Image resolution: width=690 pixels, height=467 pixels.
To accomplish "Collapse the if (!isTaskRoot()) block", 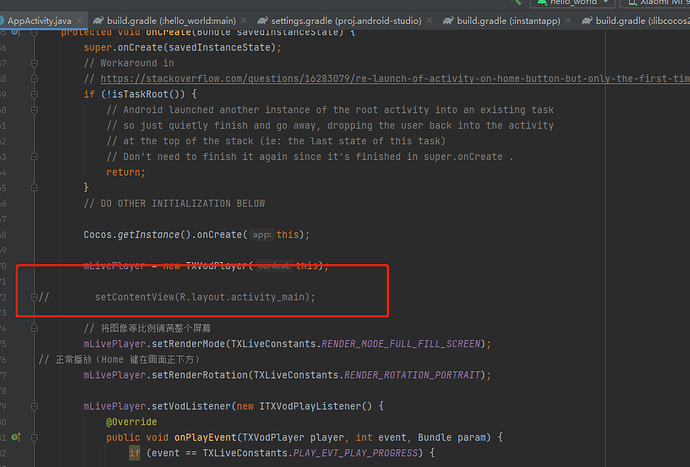I will click(x=35, y=94).
